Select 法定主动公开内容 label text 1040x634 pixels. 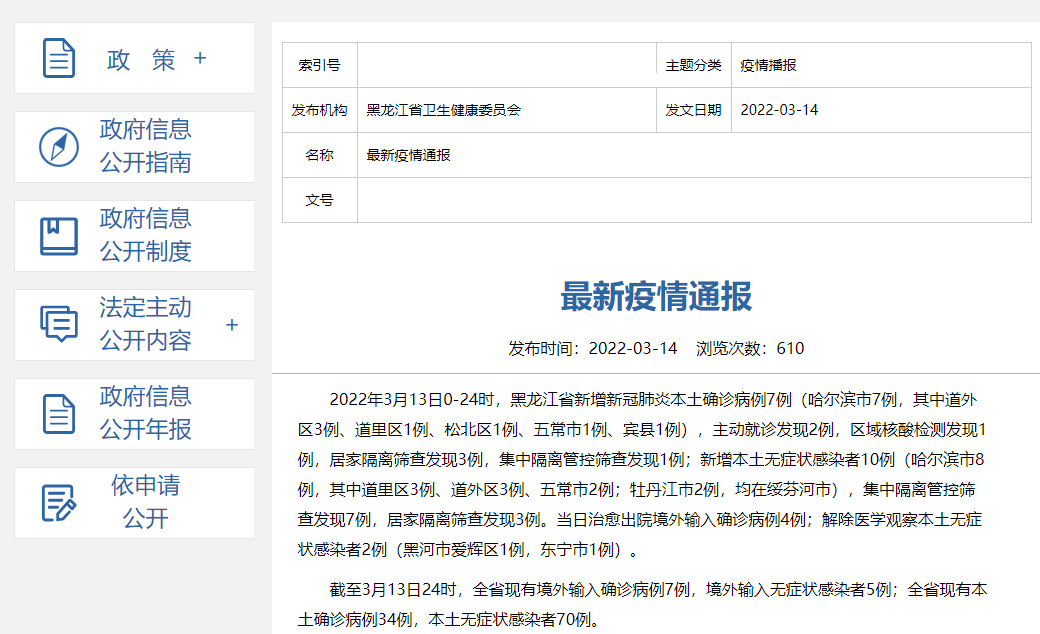145,324
